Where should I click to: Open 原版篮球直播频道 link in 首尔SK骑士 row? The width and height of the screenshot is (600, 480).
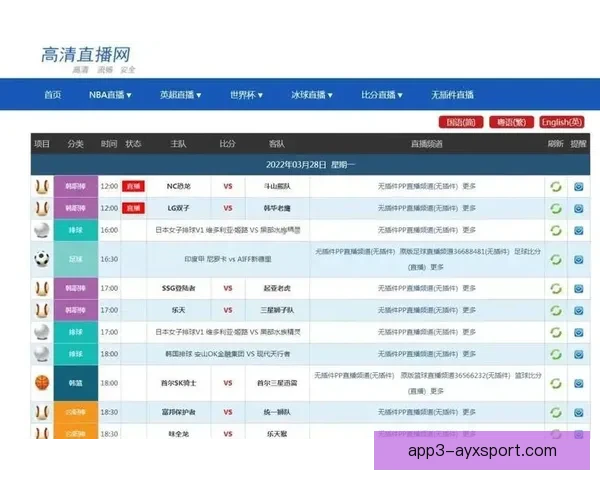(455, 376)
